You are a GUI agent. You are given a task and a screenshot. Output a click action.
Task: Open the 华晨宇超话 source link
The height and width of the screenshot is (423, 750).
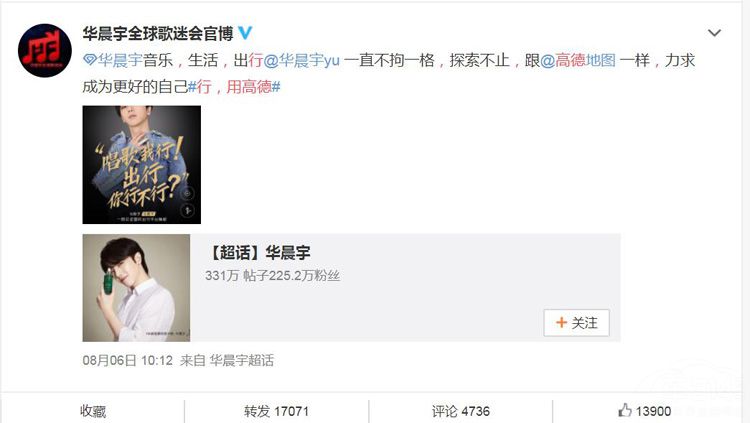tap(242, 360)
